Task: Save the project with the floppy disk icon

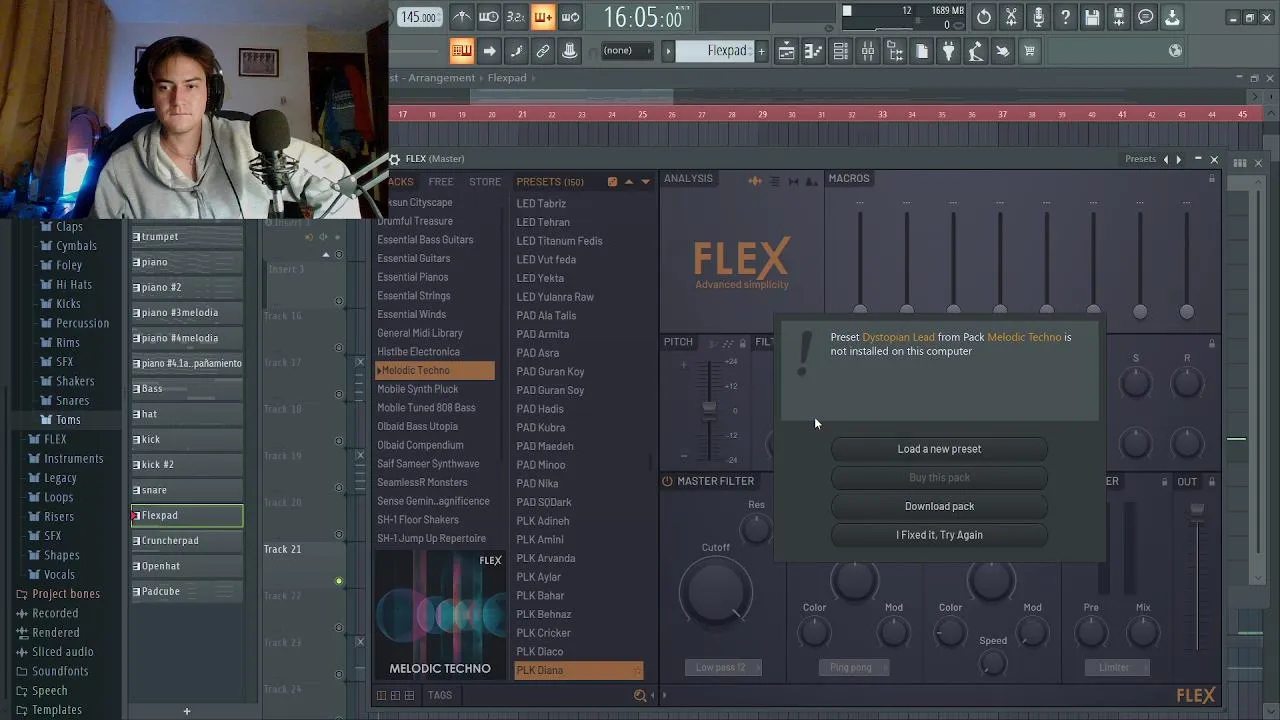Action: (x=1092, y=17)
